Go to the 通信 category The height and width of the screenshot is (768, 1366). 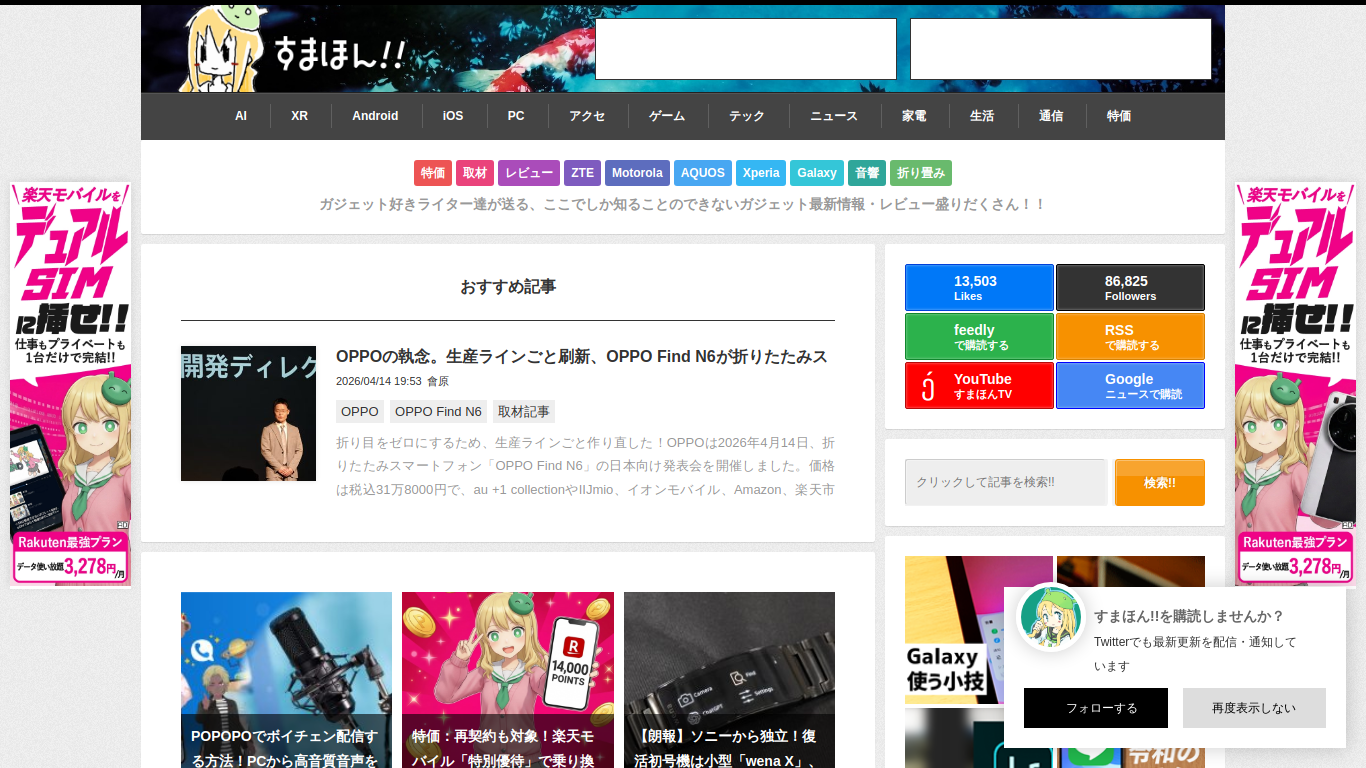click(1051, 116)
